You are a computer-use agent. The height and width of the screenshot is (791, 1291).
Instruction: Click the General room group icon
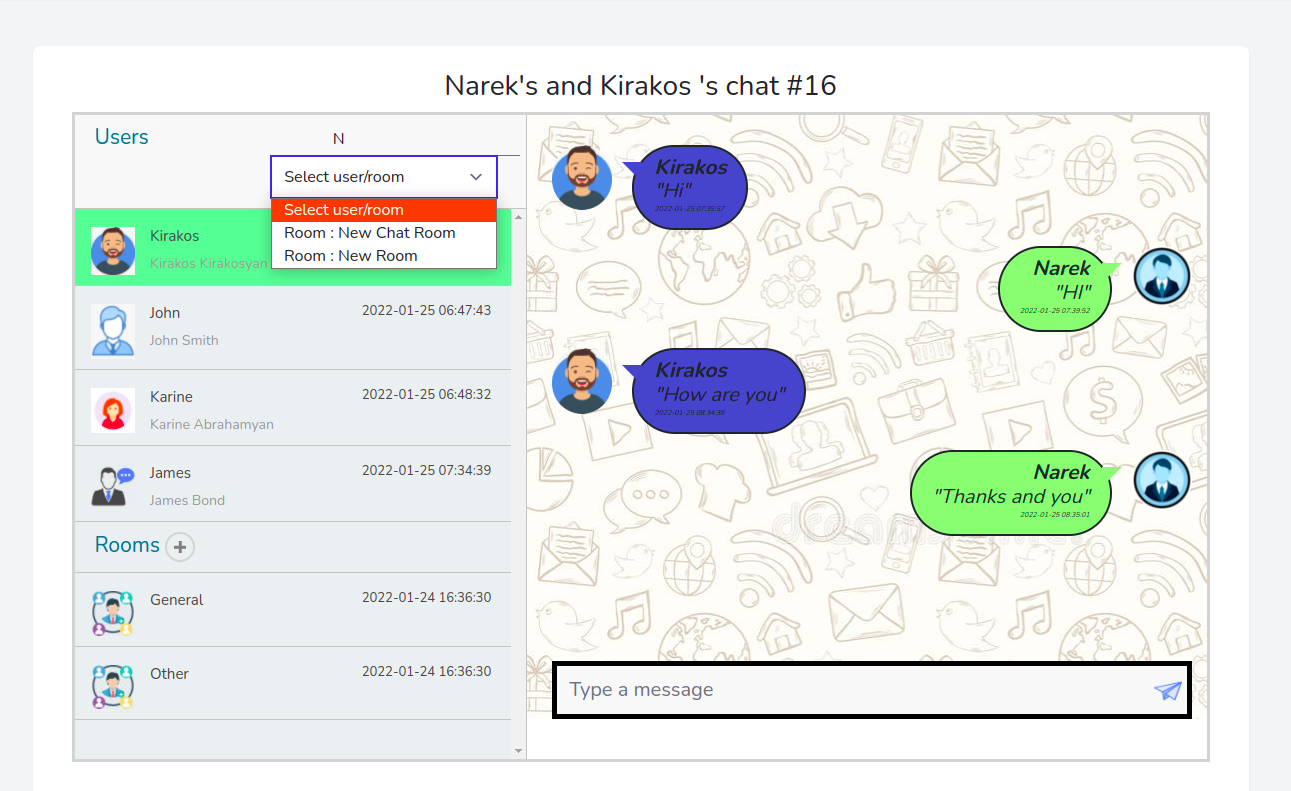113,613
